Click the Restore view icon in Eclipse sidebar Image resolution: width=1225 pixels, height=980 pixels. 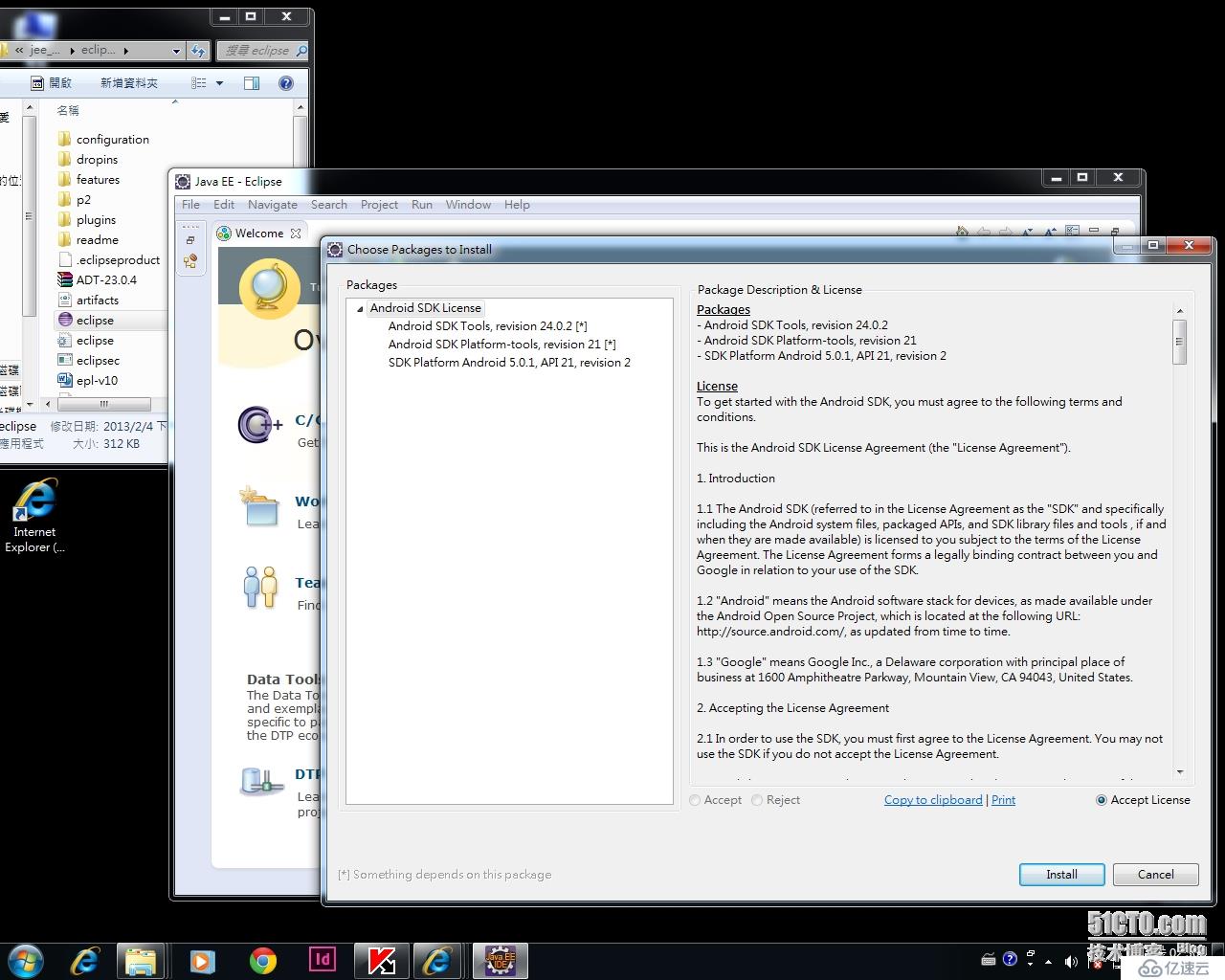190,240
